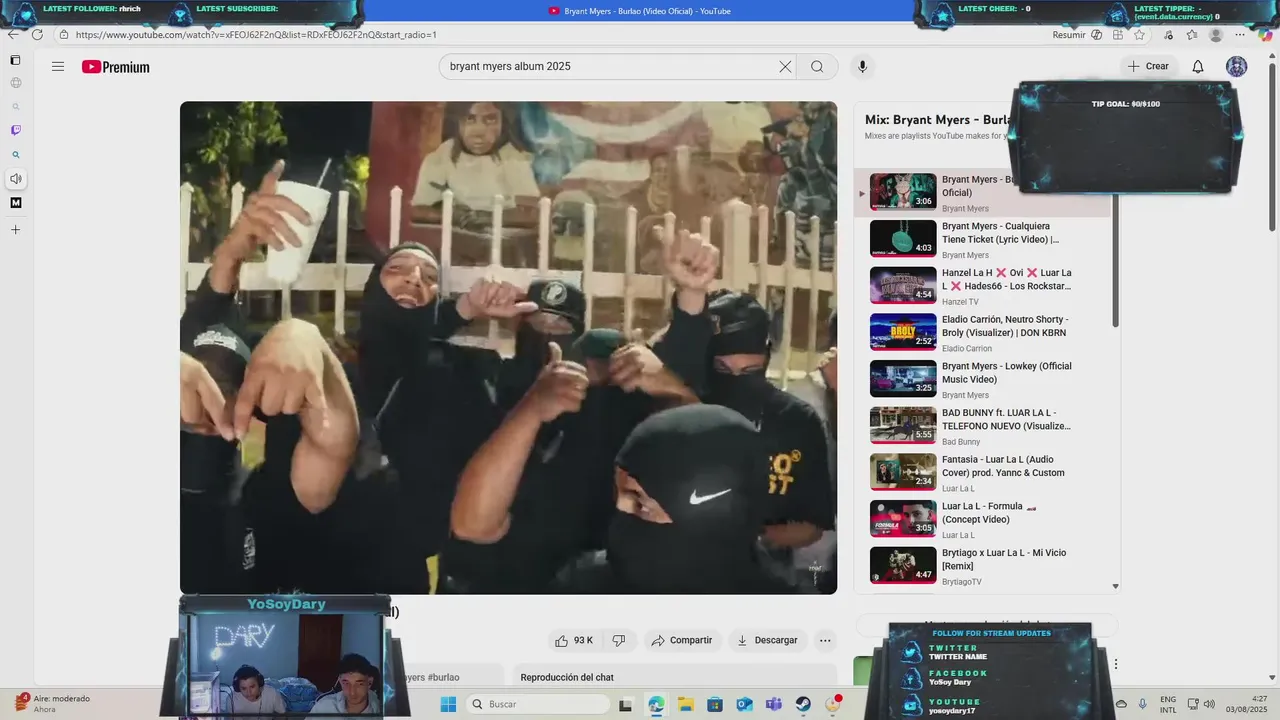Click the Crear button
Screen dimensions: 1280x720
(x=1148, y=67)
